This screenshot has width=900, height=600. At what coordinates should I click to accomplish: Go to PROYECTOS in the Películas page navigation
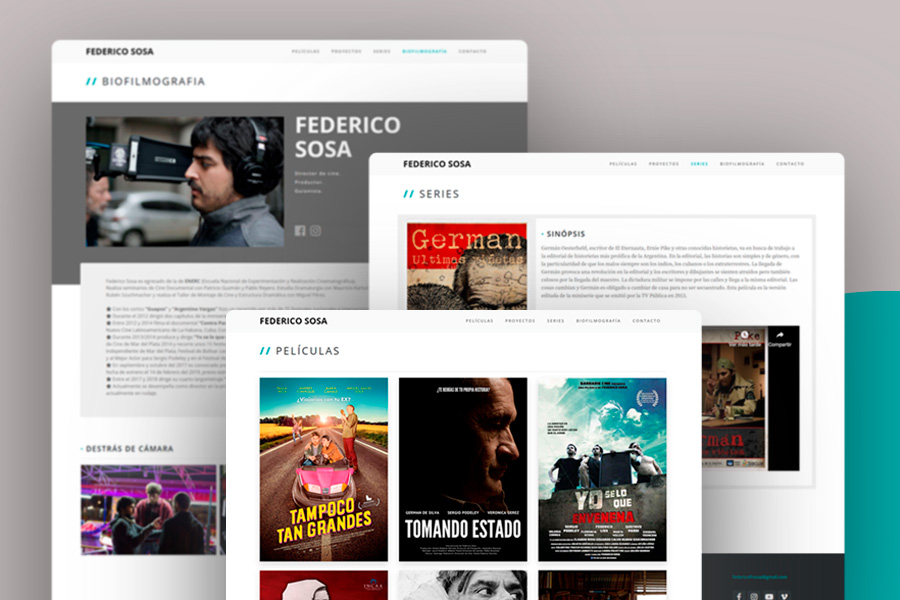(520, 321)
